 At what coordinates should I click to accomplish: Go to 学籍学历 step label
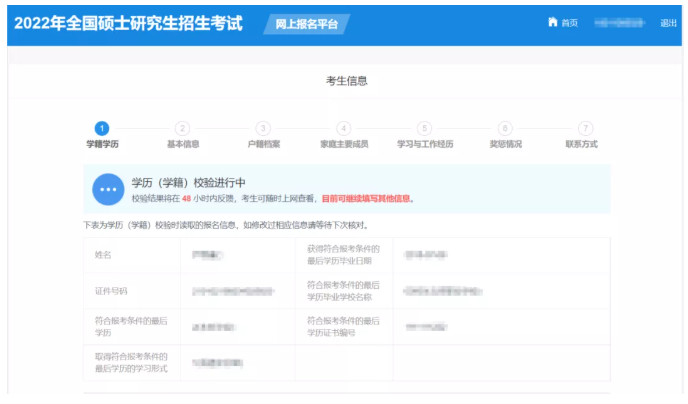pyautogui.click(x=102, y=144)
